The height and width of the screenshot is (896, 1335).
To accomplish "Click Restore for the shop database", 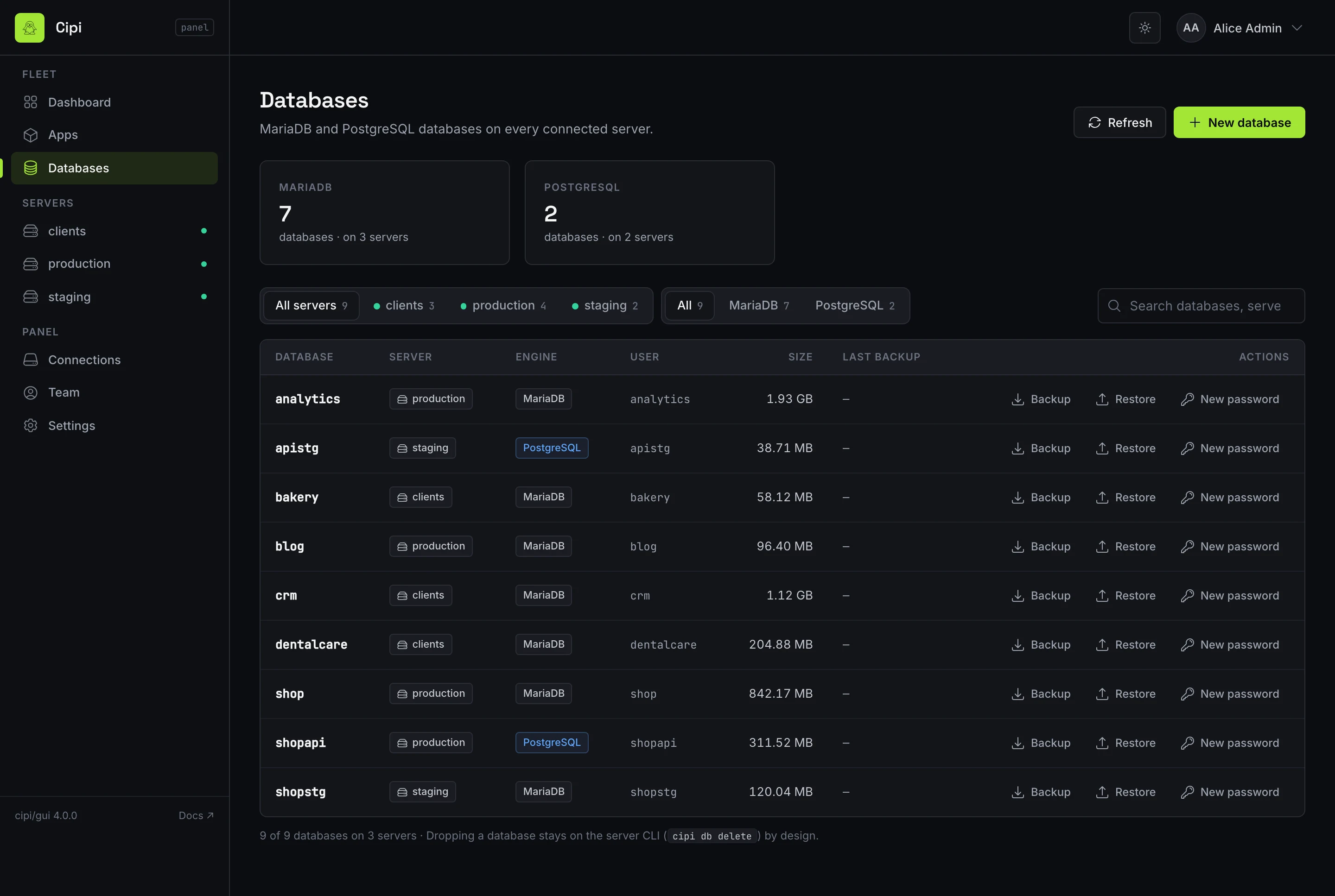I will (1125, 694).
